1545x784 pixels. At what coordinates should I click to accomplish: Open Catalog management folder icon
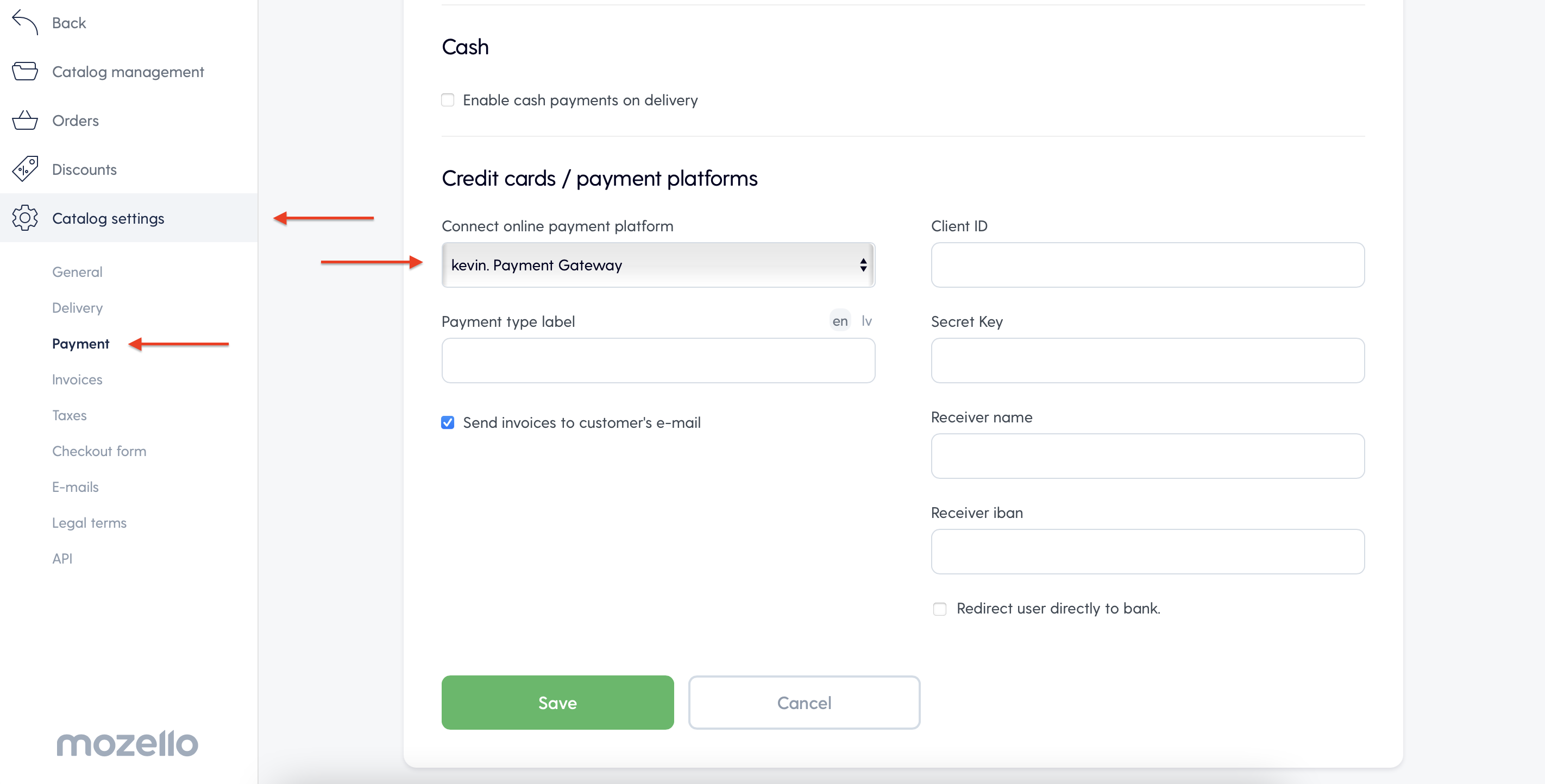tap(24, 71)
